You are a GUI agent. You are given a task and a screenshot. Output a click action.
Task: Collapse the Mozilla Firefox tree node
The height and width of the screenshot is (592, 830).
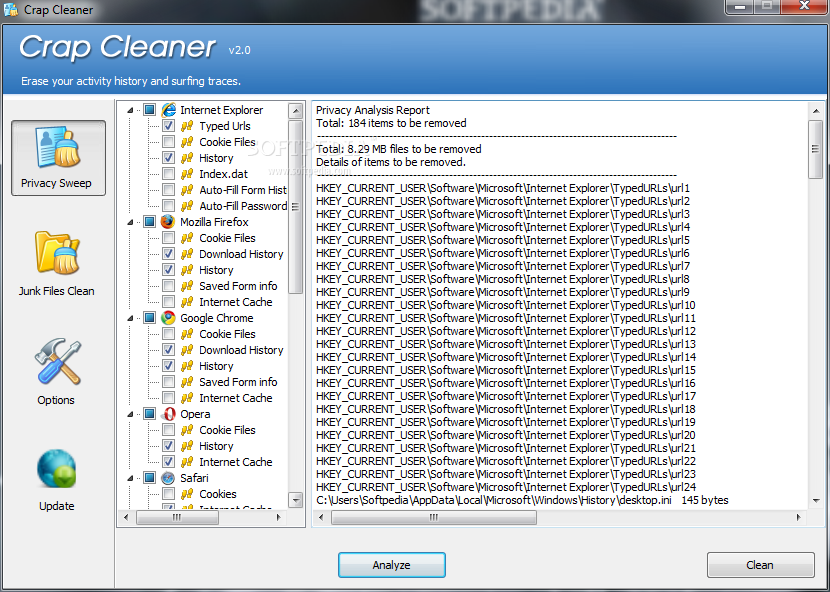pos(130,222)
